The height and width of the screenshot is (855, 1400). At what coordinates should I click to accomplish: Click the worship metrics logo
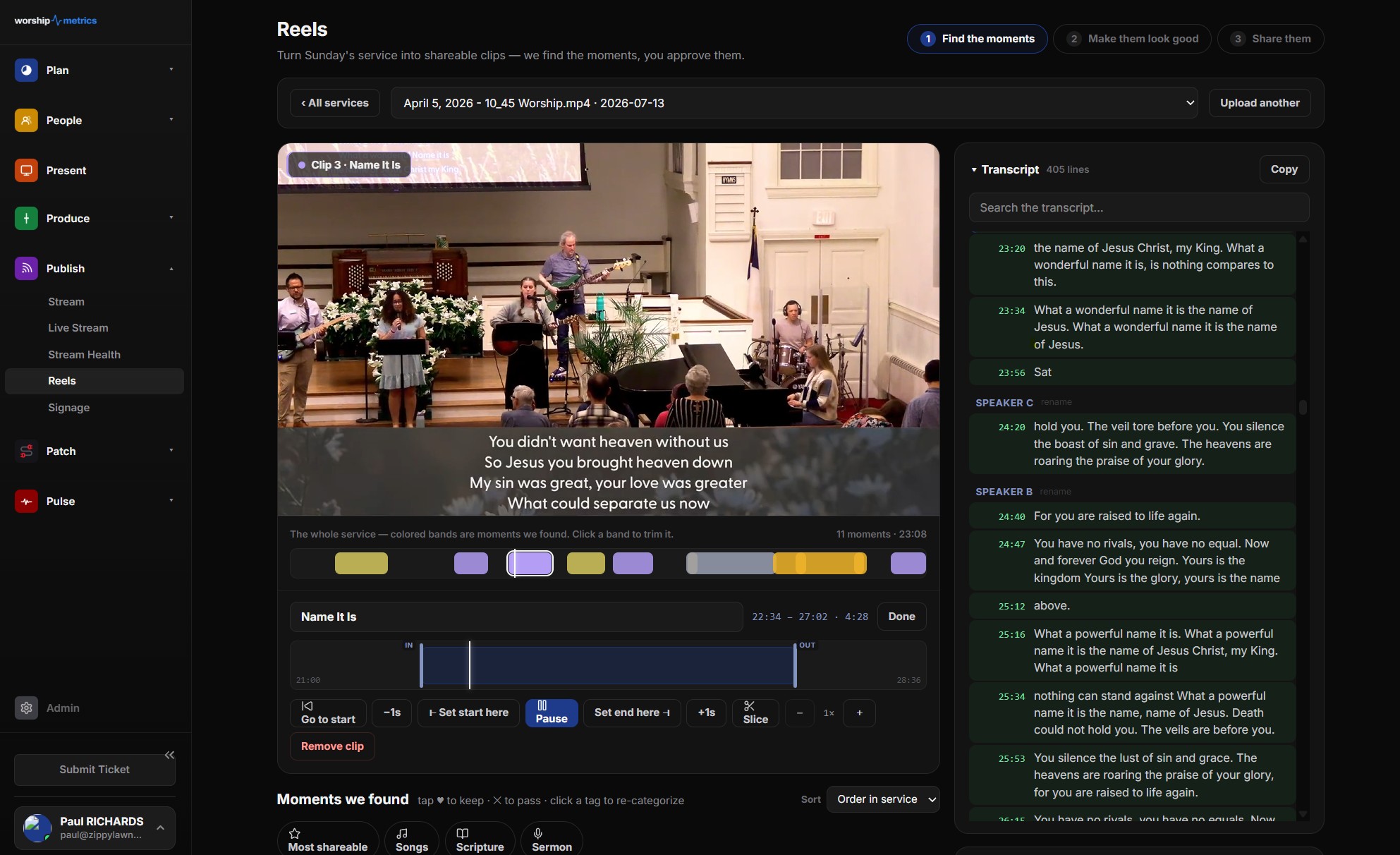pos(56,20)
